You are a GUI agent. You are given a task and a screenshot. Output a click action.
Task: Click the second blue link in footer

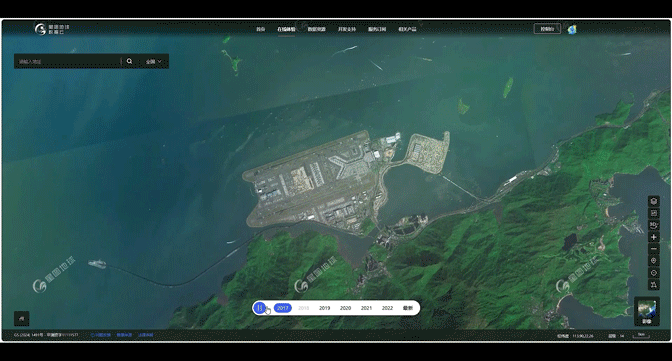click(x=124, y=335)
